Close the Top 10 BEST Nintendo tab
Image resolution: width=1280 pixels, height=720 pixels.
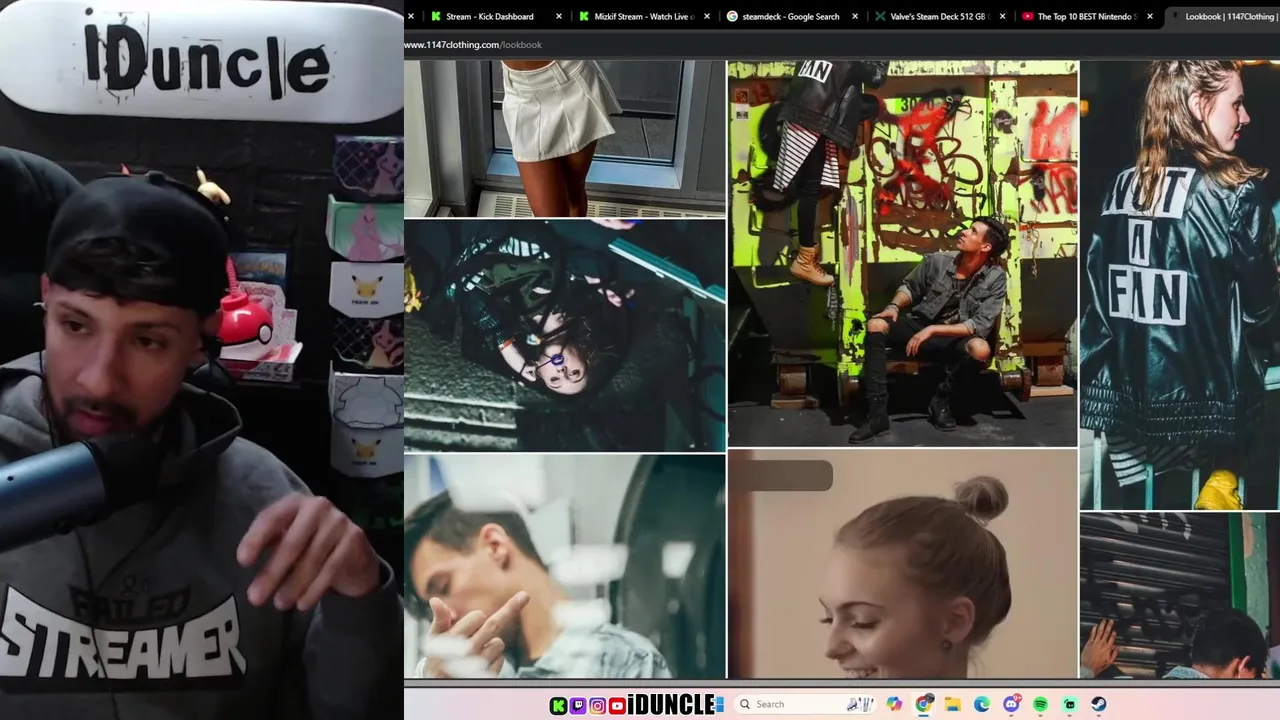(1150, 16)
